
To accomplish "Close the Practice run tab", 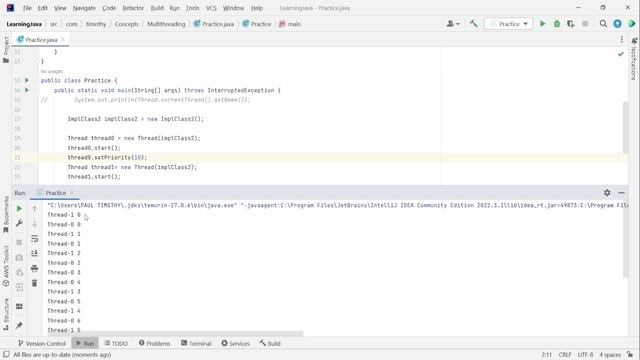I will (x=71, y=193).
